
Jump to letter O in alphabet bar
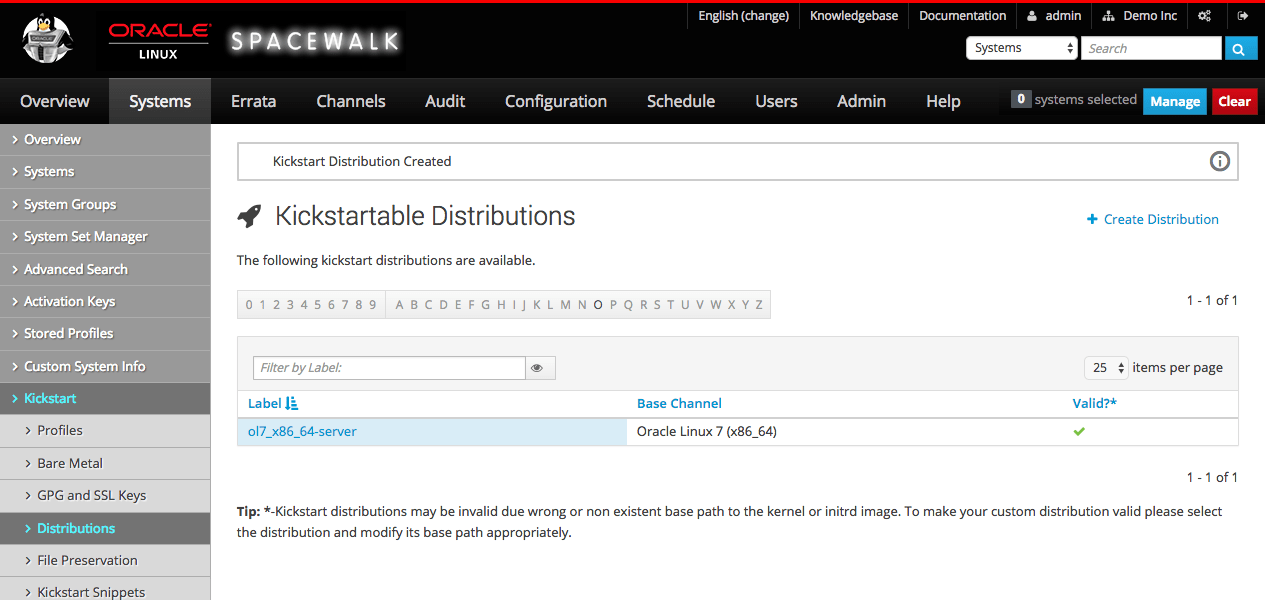tap(598, 305)
